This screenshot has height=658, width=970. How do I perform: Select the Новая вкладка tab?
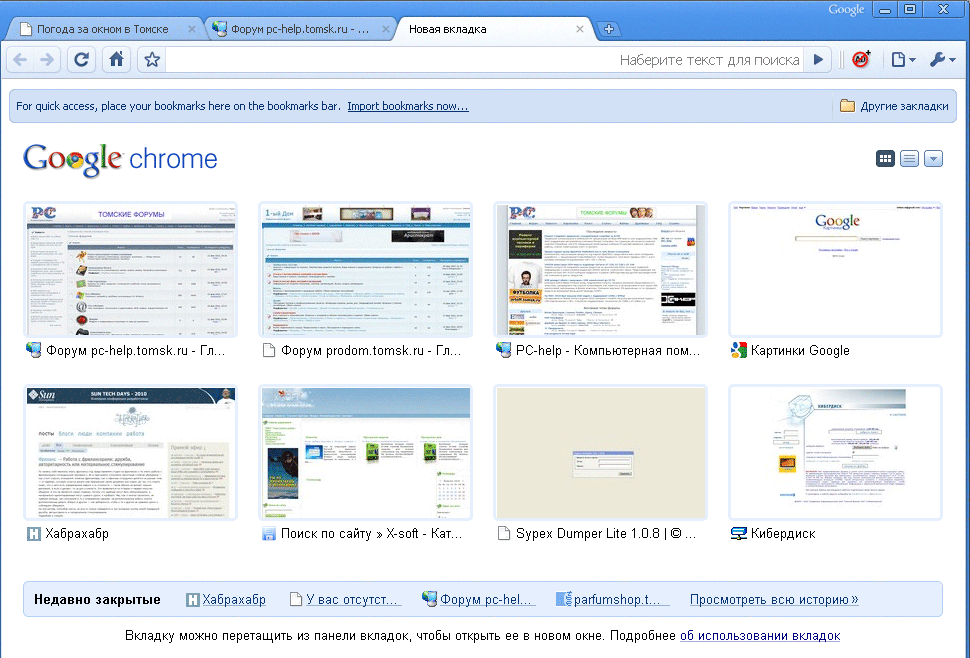click(495, 29)
